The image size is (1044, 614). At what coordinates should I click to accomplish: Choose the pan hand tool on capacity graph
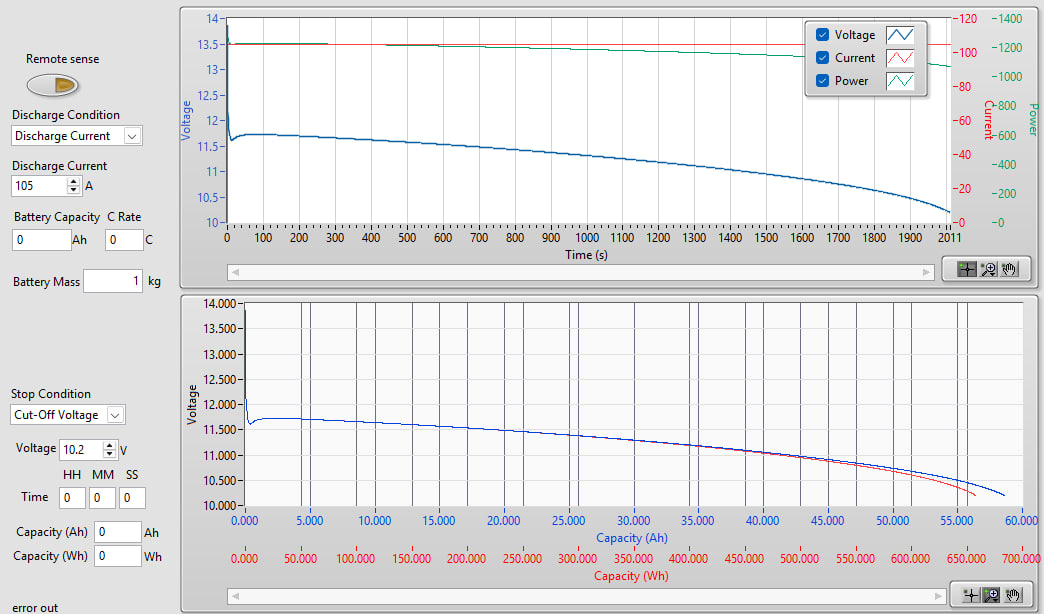1012,594
